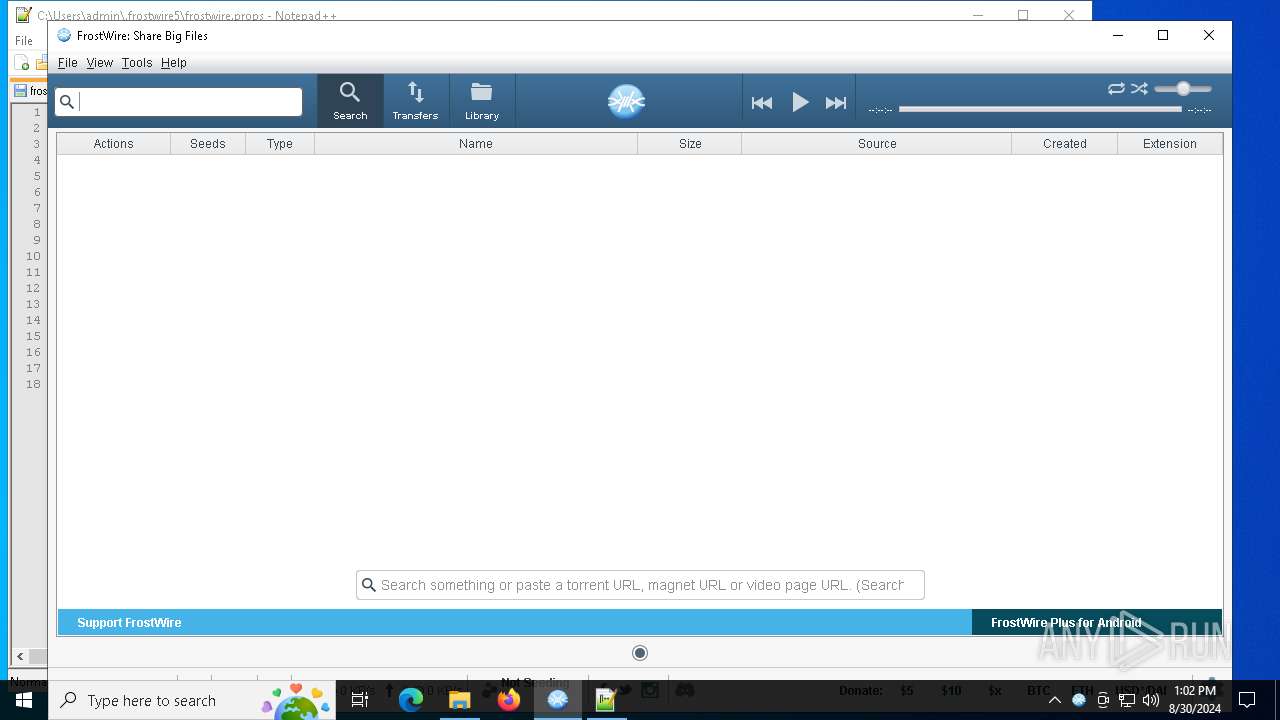Open the Library view
The image size is (1280, 720).
[x=481, y=101]
